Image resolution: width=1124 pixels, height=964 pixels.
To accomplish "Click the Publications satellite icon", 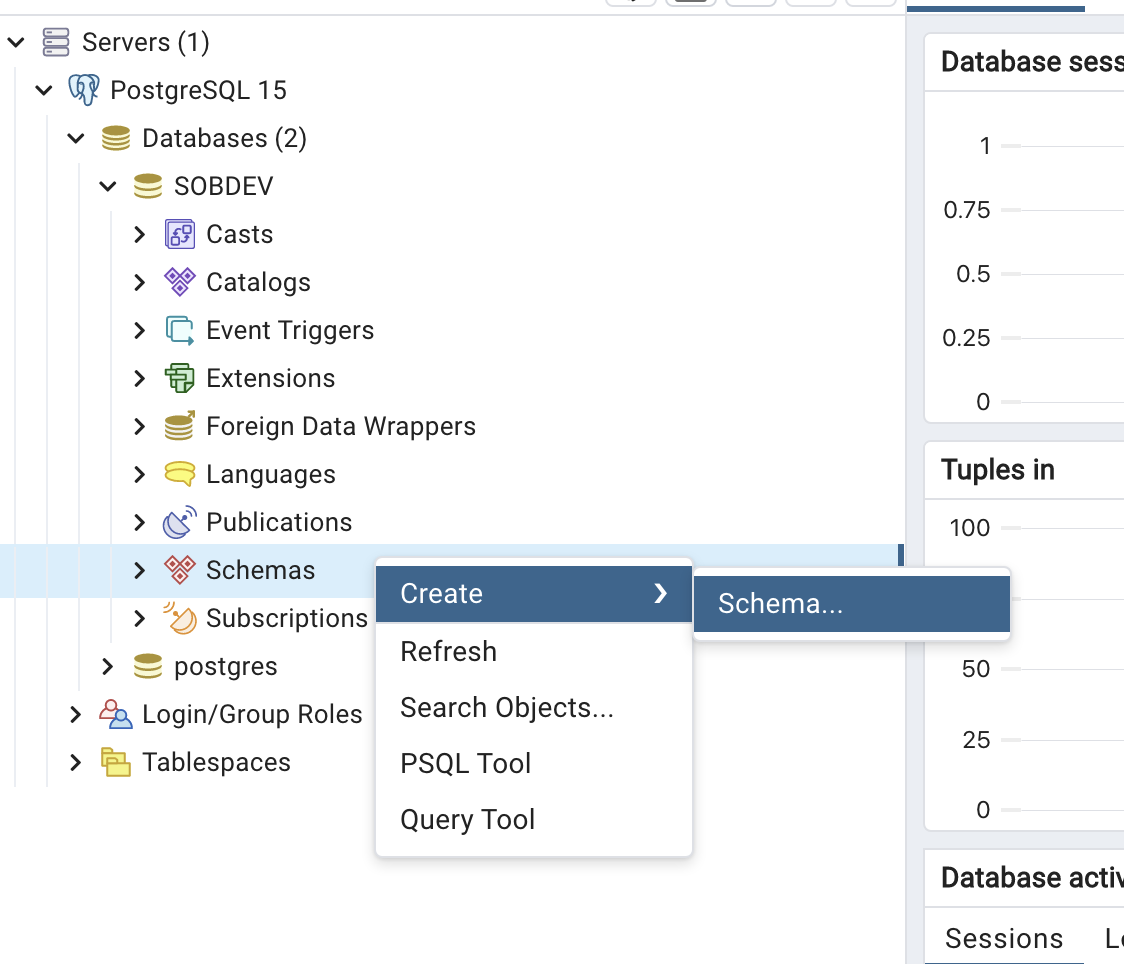I will [179, 522].
